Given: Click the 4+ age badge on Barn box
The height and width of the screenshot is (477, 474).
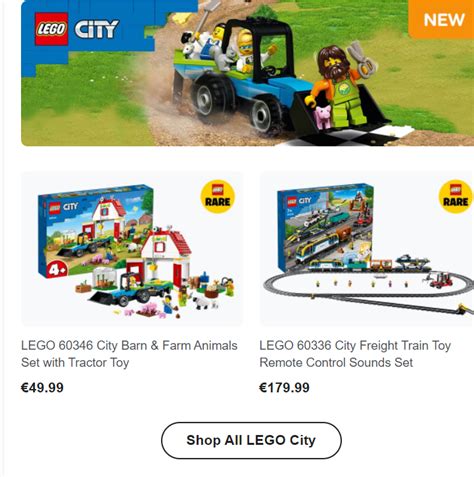Looking at the screenshot, I should coord(57,270).
